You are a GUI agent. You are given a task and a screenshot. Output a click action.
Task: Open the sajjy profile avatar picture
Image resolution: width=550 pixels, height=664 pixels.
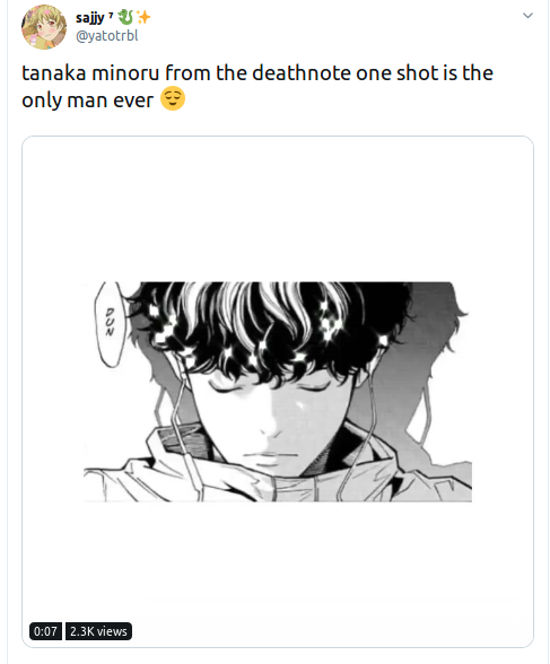pos(44,27)
